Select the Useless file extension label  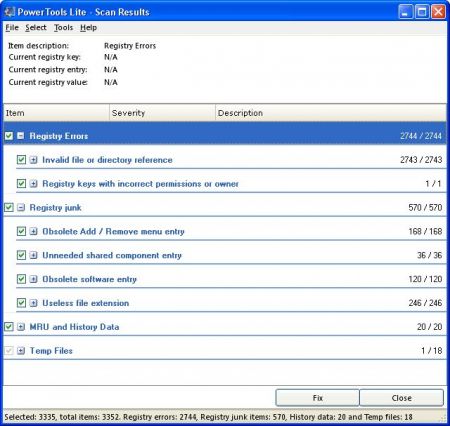(86, 303)
